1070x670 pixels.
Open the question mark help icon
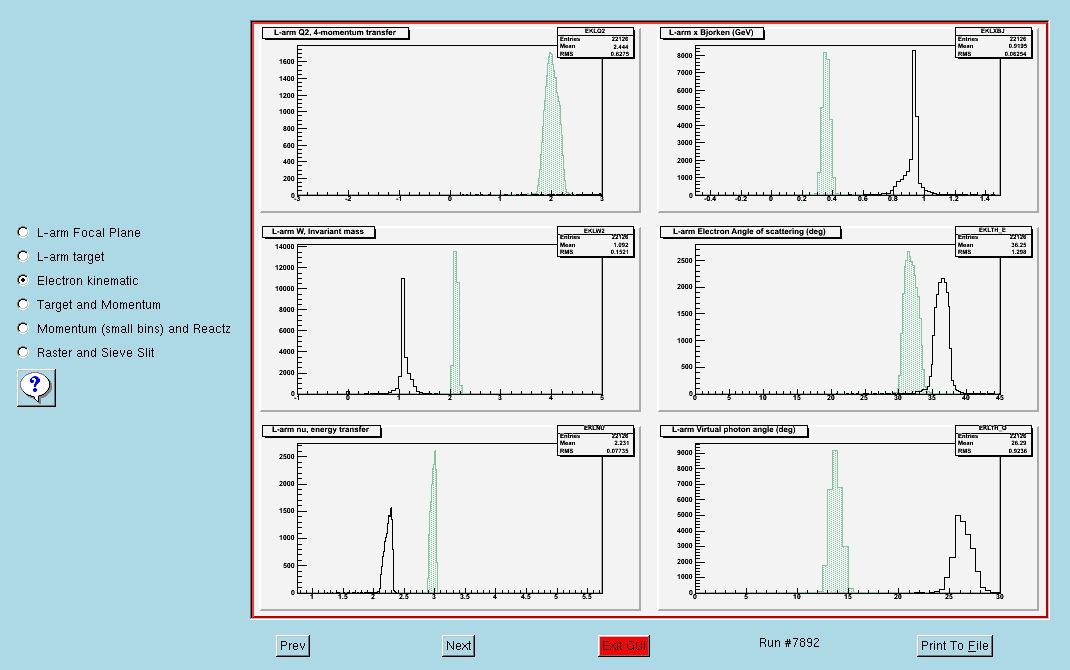click(36, 388)
